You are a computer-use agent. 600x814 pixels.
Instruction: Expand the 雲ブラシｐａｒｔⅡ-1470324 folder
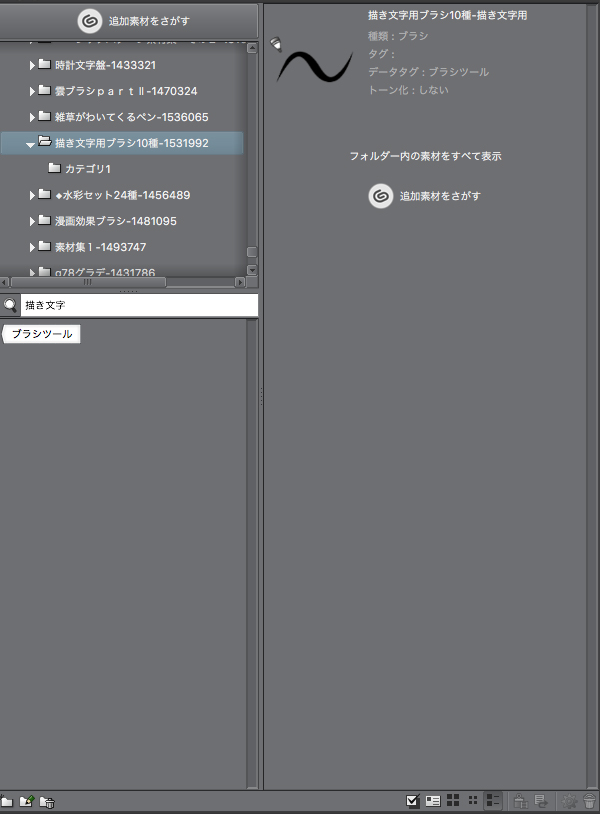[32, 91]
